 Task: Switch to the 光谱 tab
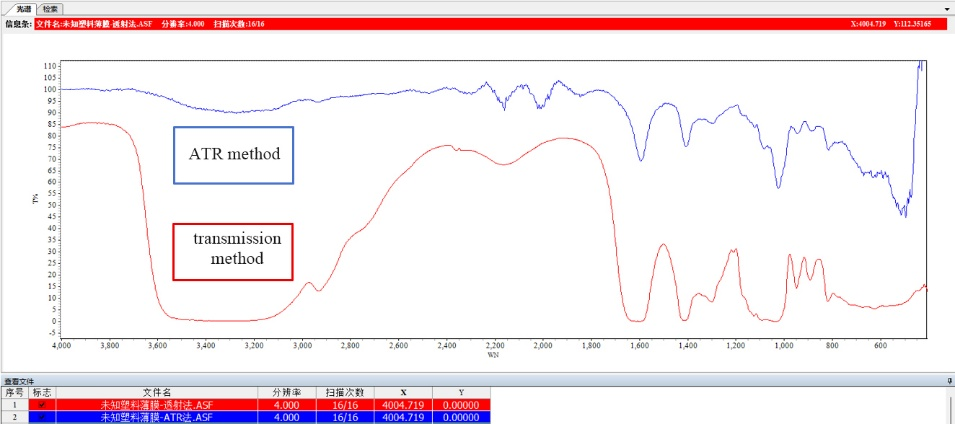coord(23,9)
